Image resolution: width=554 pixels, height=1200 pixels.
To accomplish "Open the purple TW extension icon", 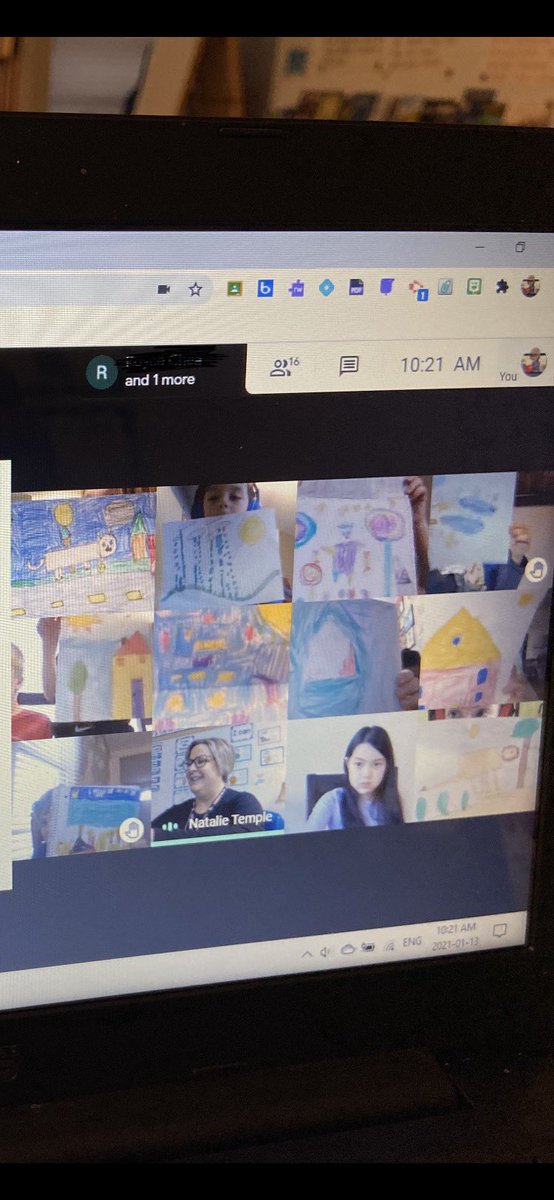I will 296,288.
